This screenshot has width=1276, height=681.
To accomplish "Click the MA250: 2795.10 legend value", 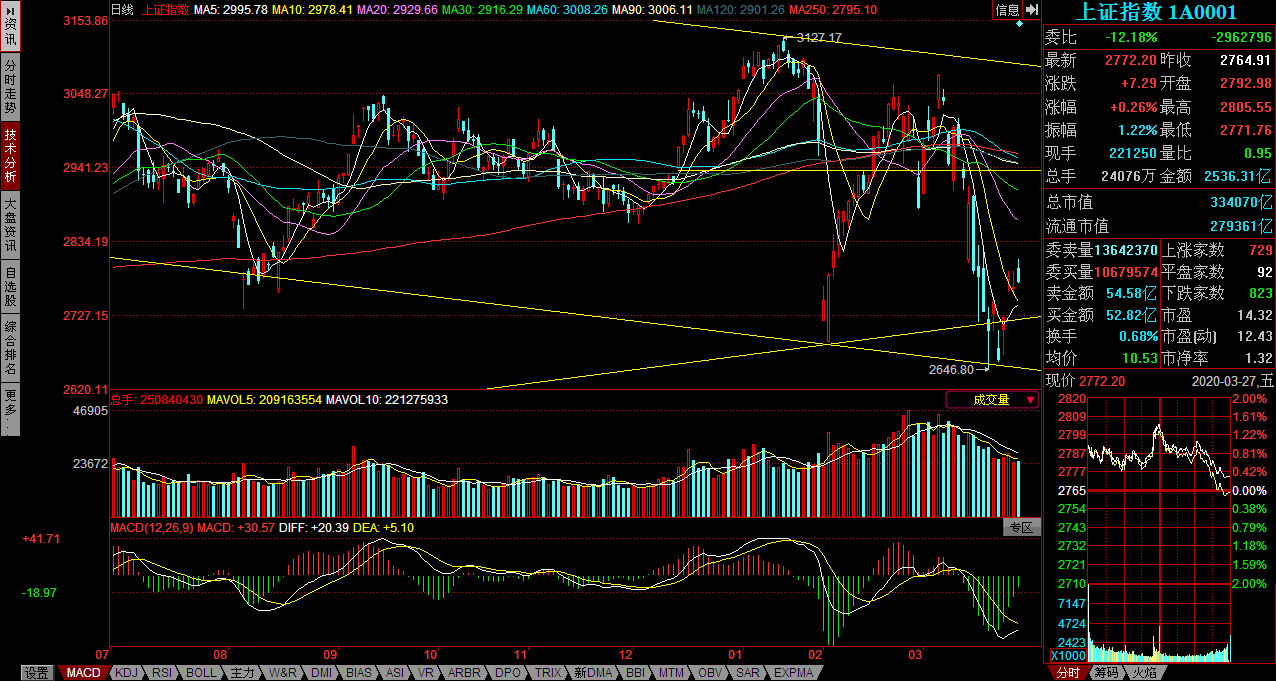I will [x=833, y=10].
